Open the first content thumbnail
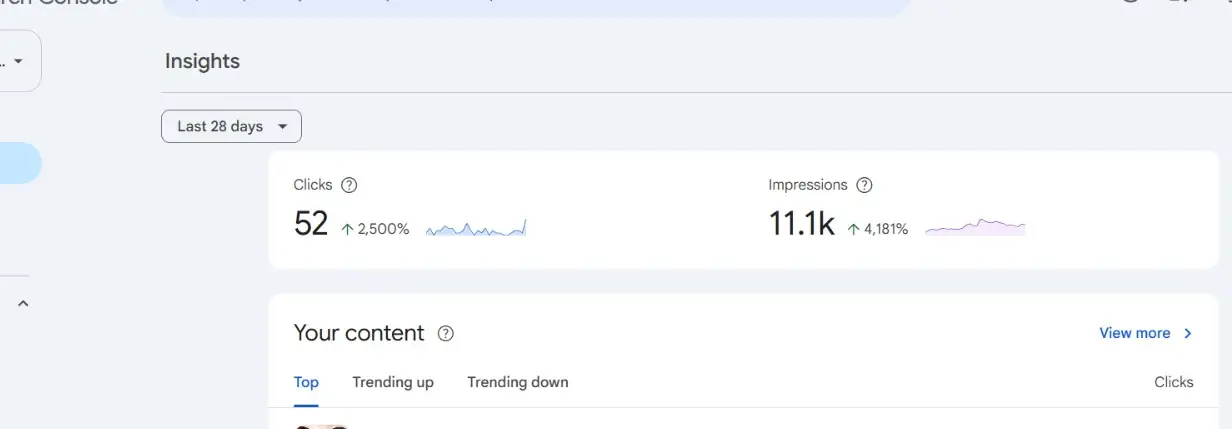1232x429 pixels. pos(322,426)
